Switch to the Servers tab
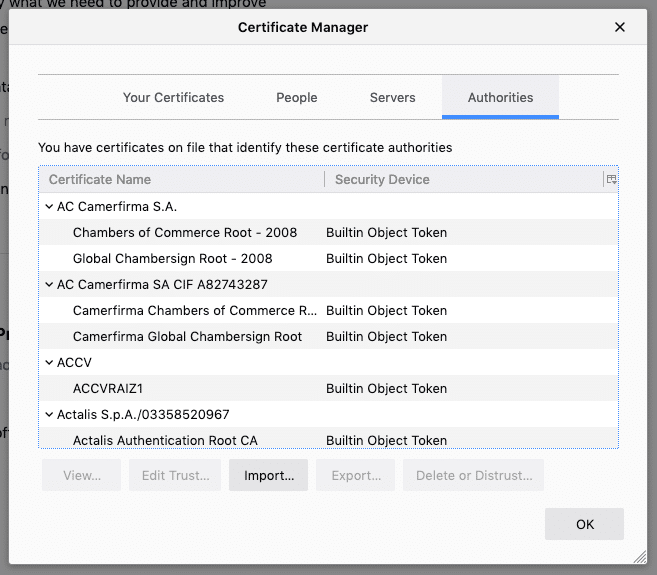The image size is (657, 575). click(x=392, y=97)
